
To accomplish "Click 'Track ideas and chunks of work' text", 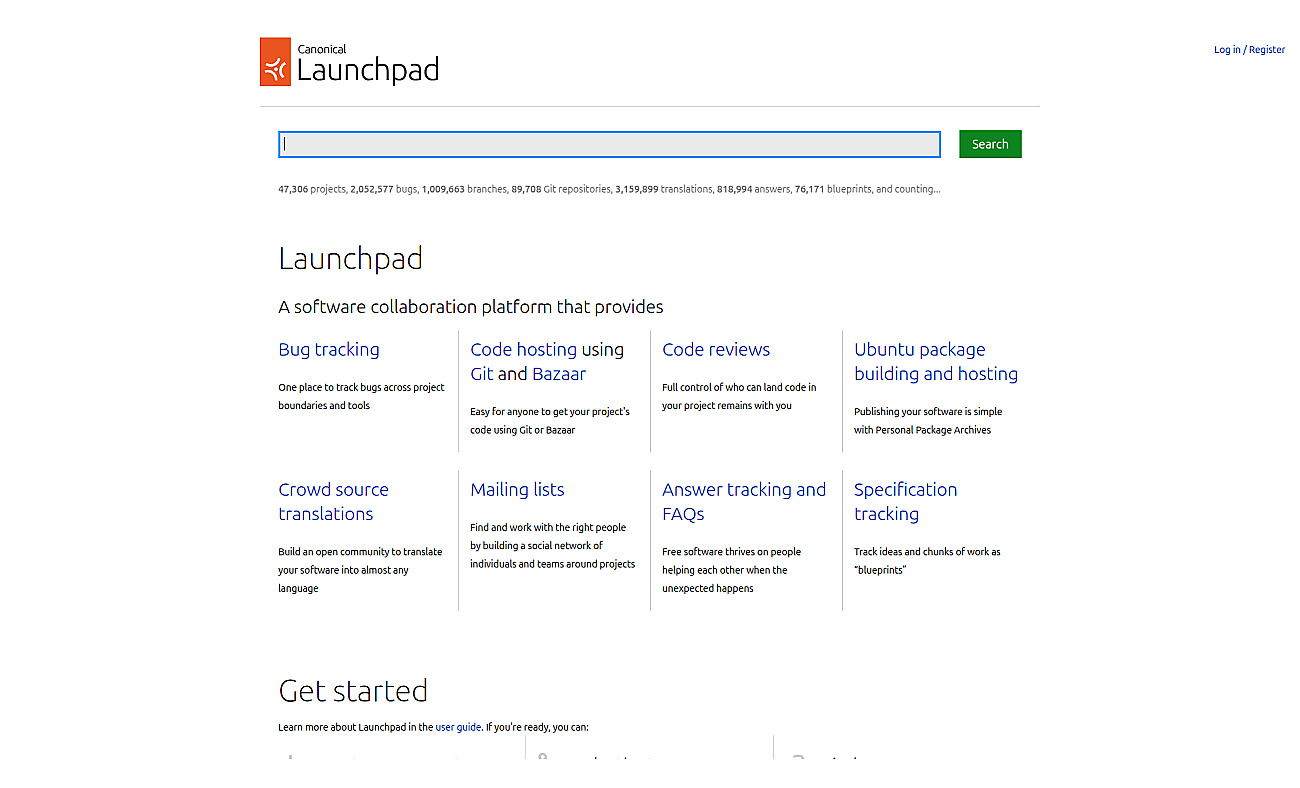I will (927, 560).
